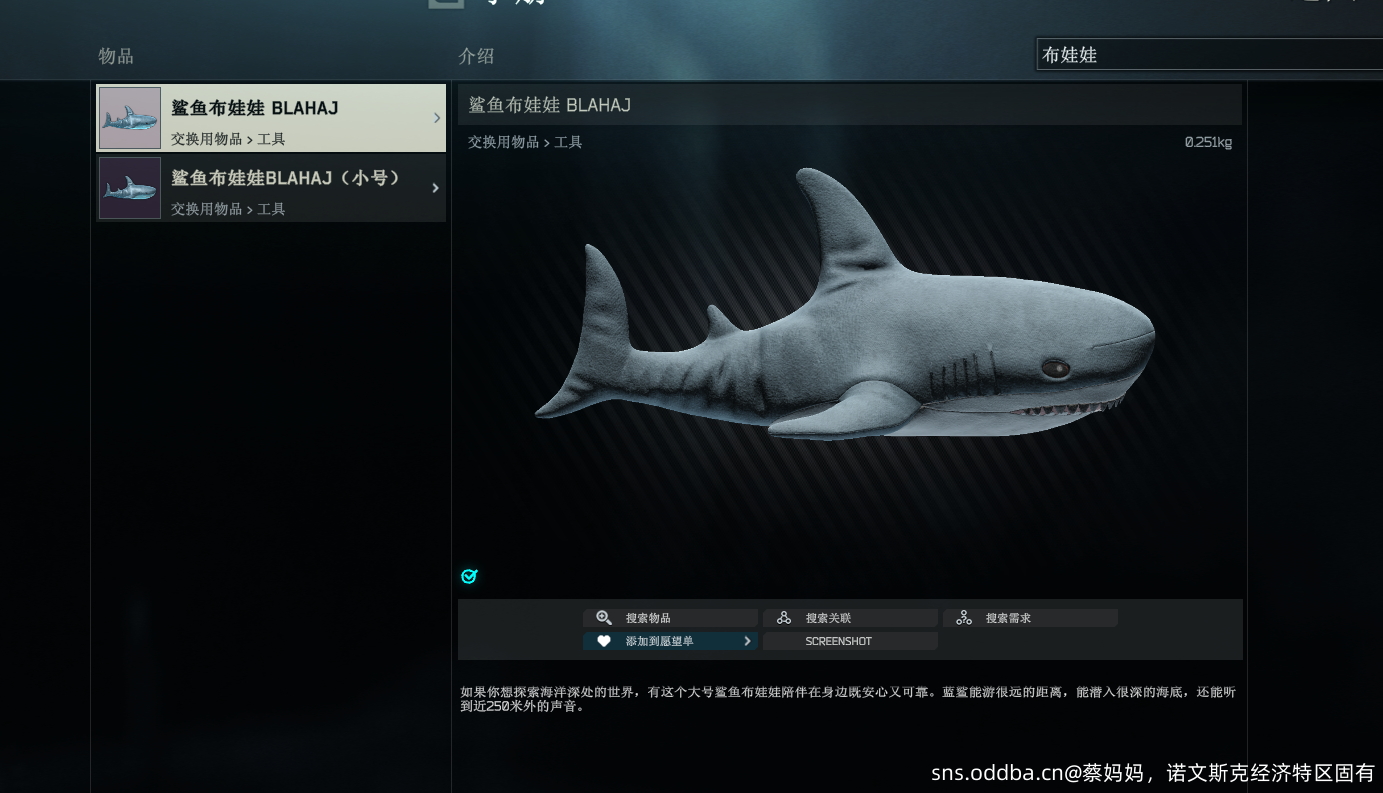Open the arrow submenu on 添加到愿望单

click(x=747, y=641)
